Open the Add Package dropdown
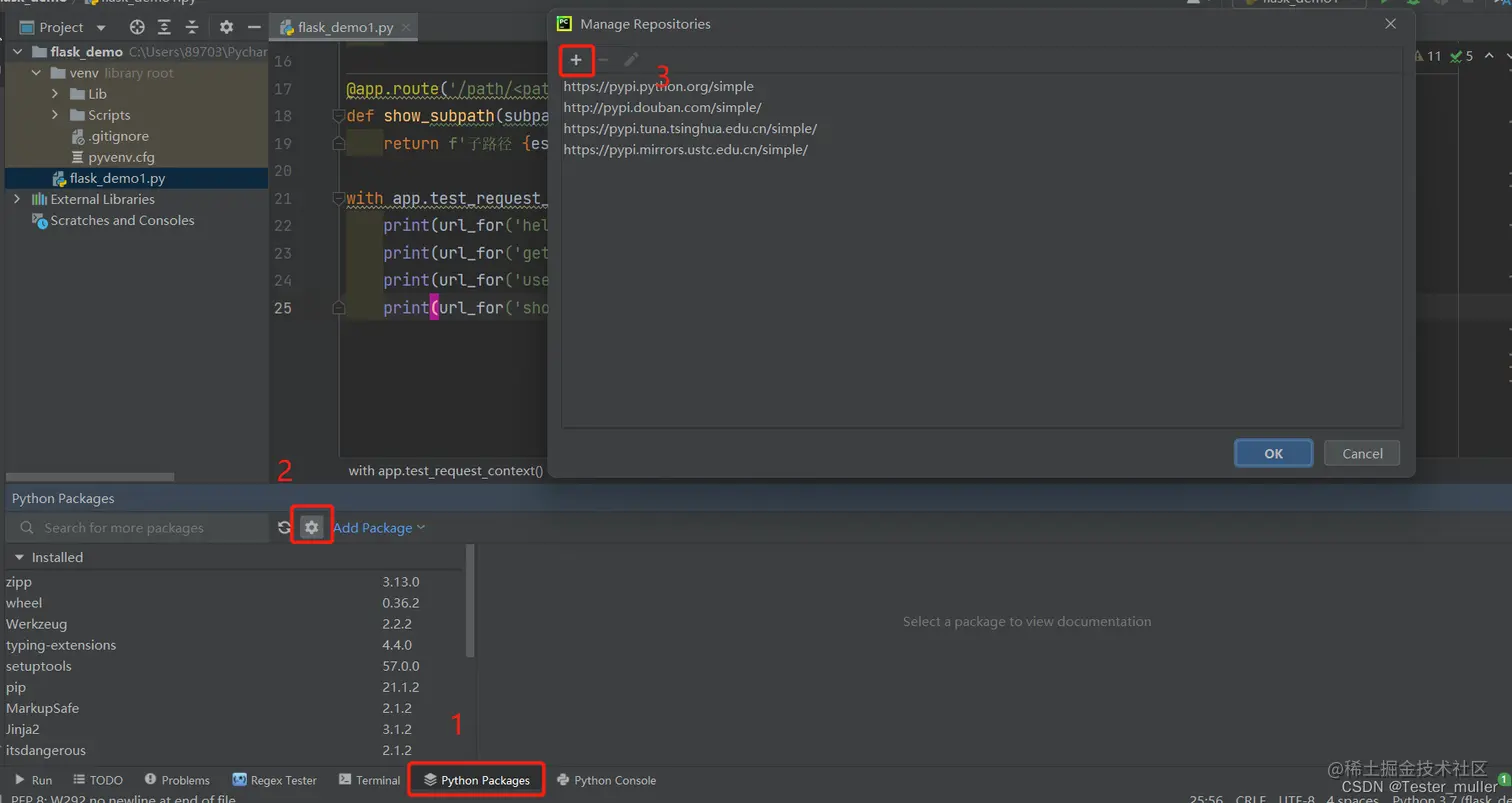 [x=379, y=527]
